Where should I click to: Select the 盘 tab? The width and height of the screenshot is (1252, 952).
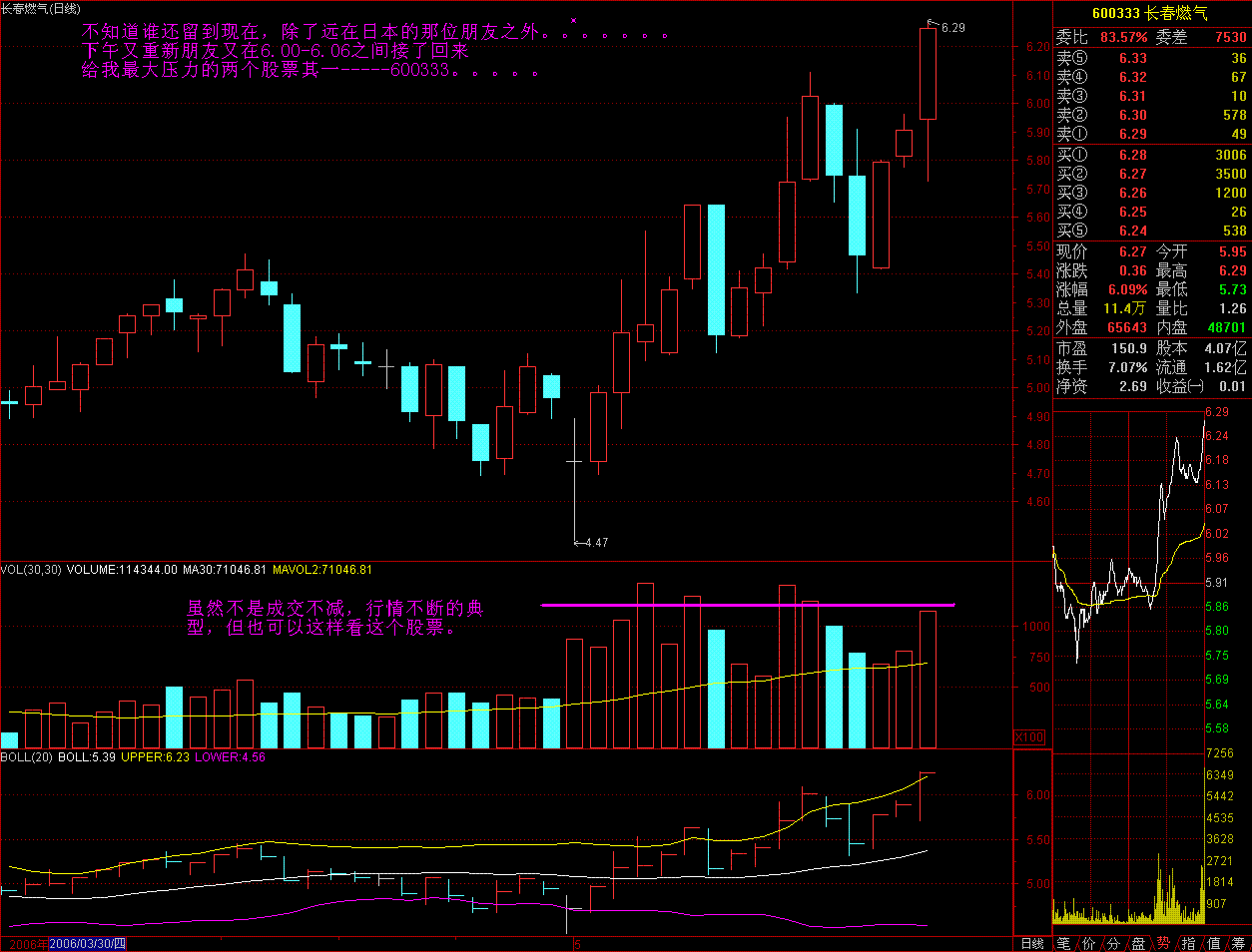point(1139,943)
